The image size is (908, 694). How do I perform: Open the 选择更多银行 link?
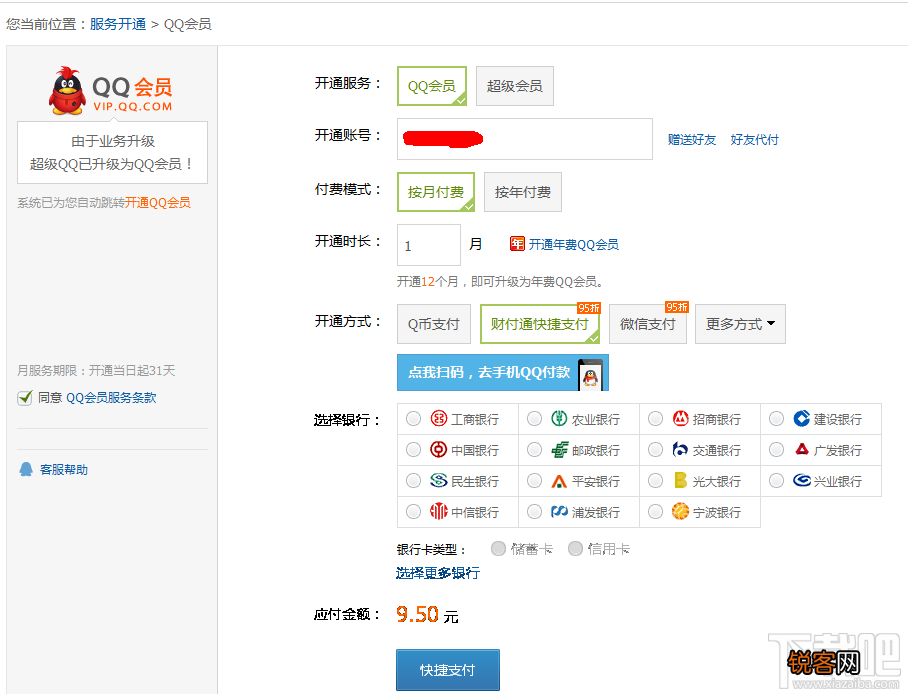(x=438, y=573)
